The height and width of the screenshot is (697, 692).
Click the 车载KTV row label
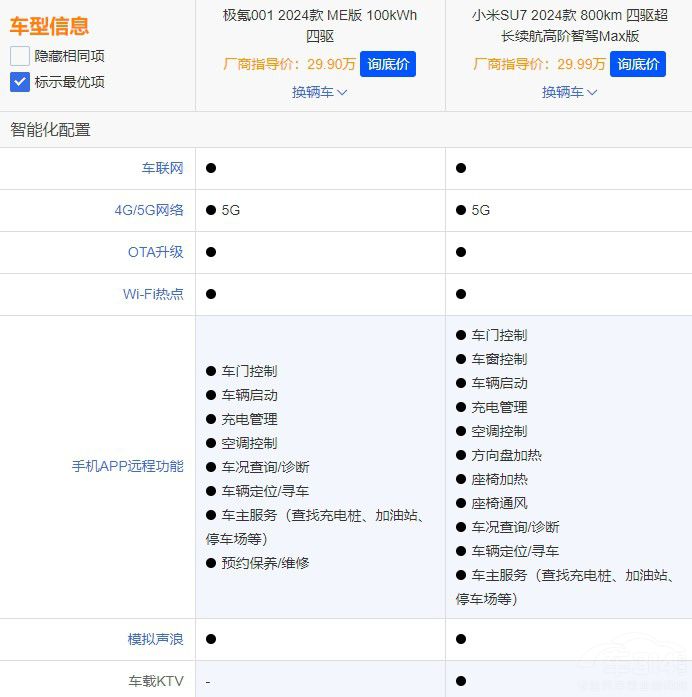pyautogui.click(x=155, y=681)
